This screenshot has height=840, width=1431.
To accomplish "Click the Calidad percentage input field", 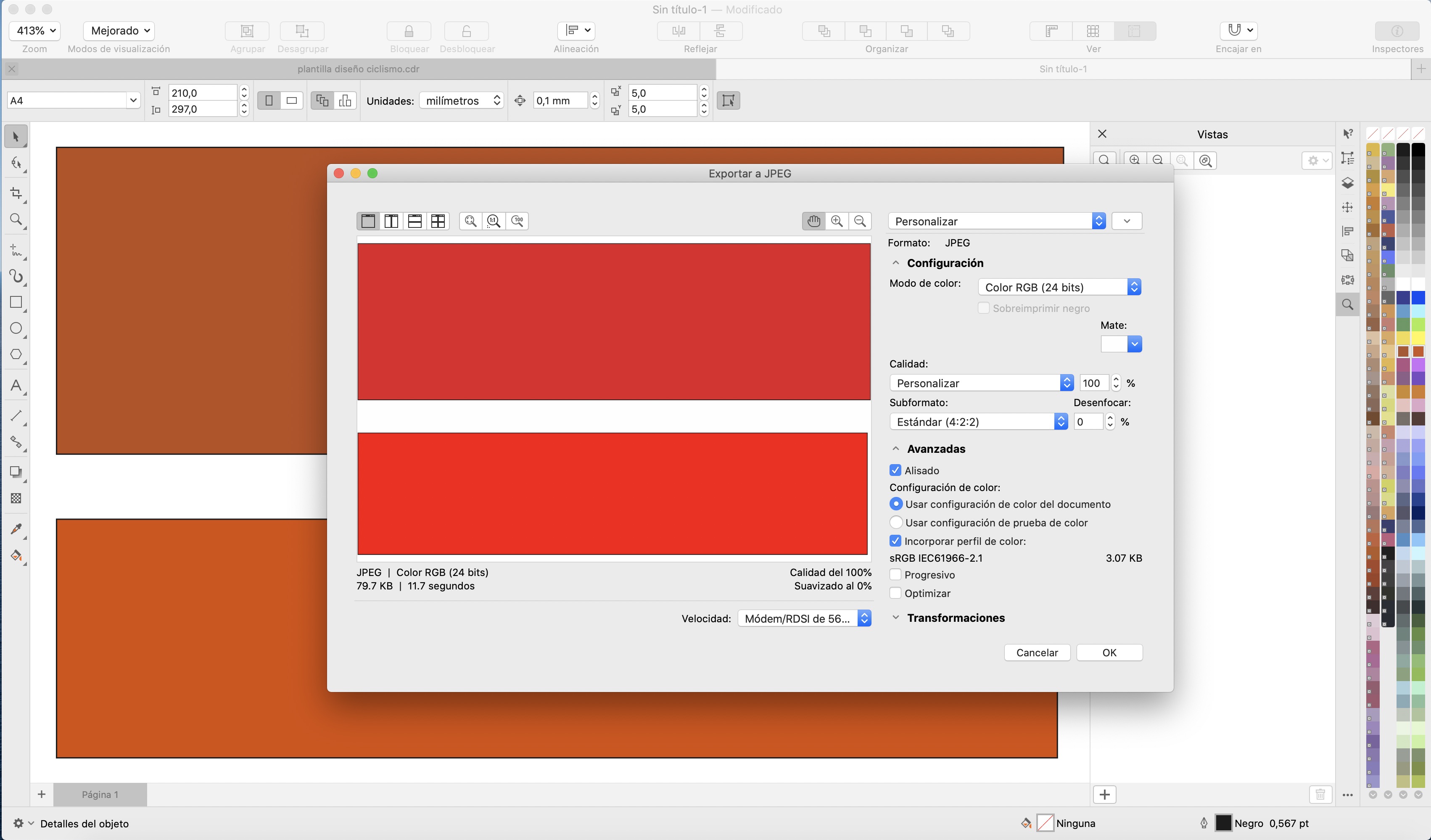I will pyautogui.click(x=1094, y=383).
